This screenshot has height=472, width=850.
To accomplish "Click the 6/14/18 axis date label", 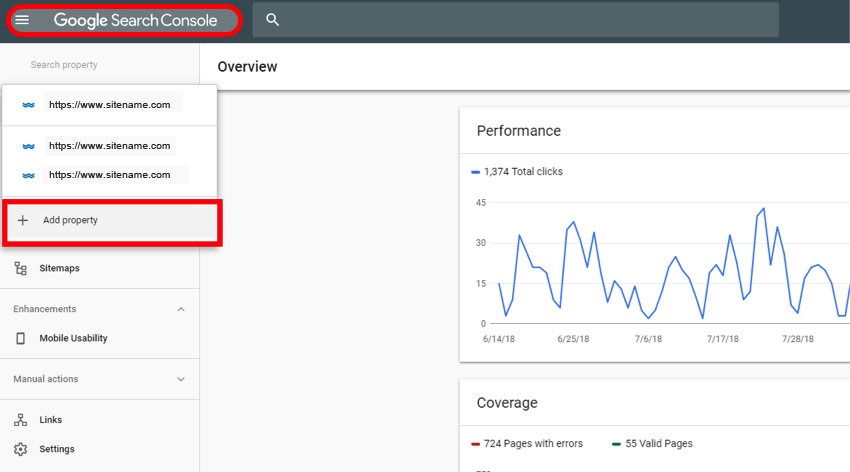I will coord(499,339).
